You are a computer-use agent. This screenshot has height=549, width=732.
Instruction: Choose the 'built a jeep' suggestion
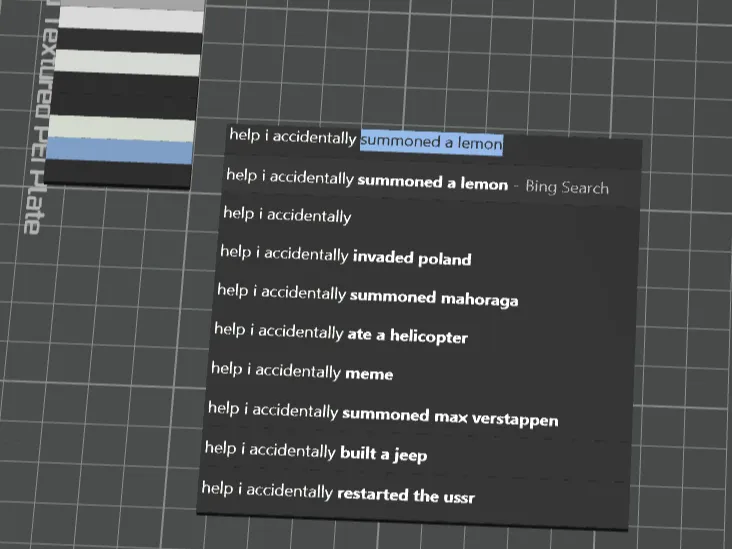click(316, 451)
